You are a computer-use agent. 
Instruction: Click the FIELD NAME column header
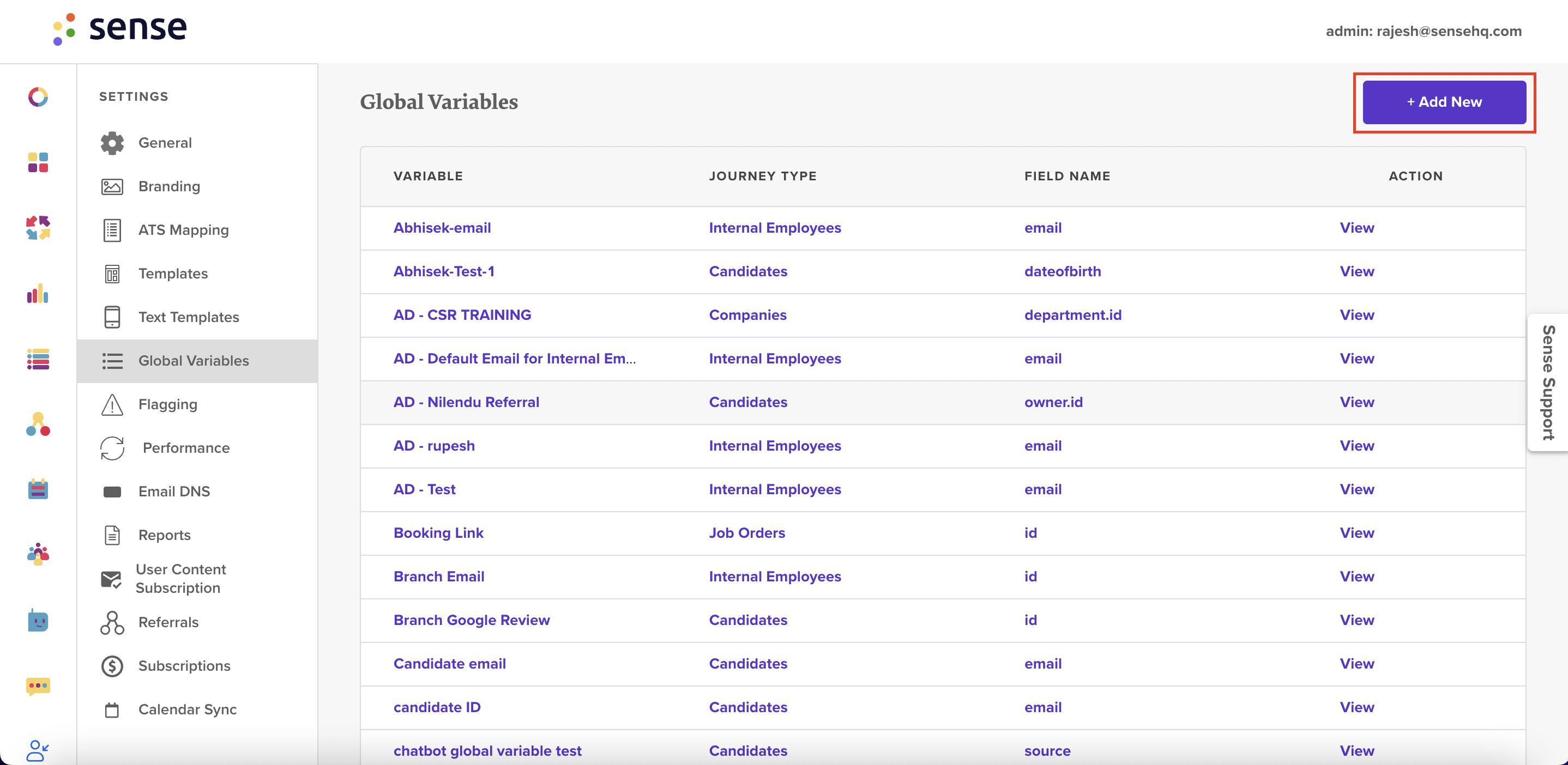point(1067,177)
